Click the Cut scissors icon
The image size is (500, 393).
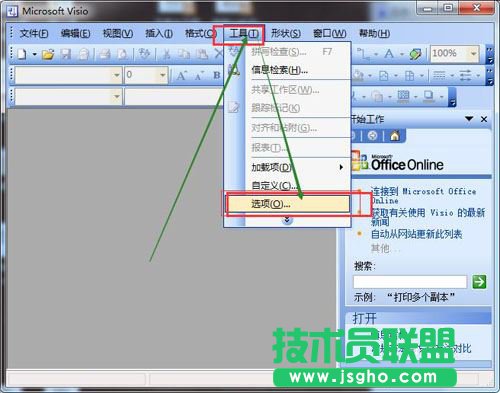pyautogui.click(x=166, y=54)
